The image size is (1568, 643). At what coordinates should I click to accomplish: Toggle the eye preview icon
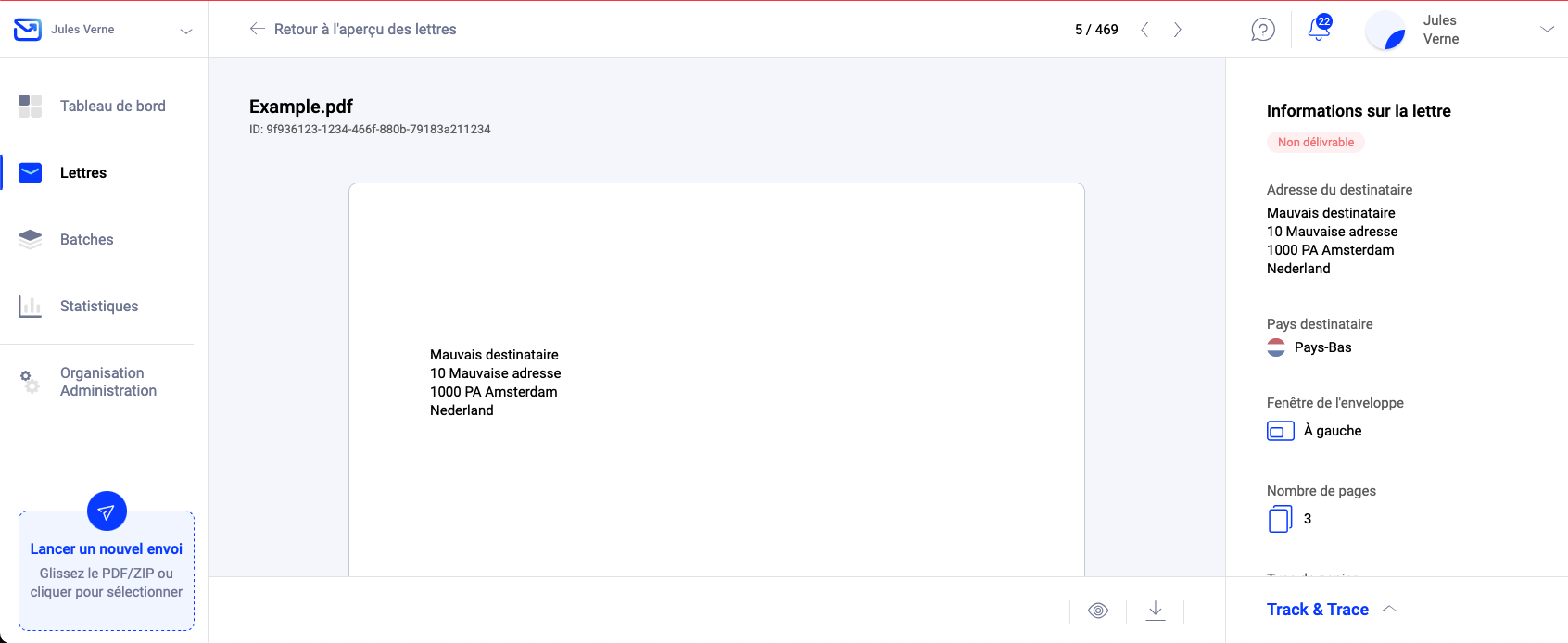pos(1098,611)
